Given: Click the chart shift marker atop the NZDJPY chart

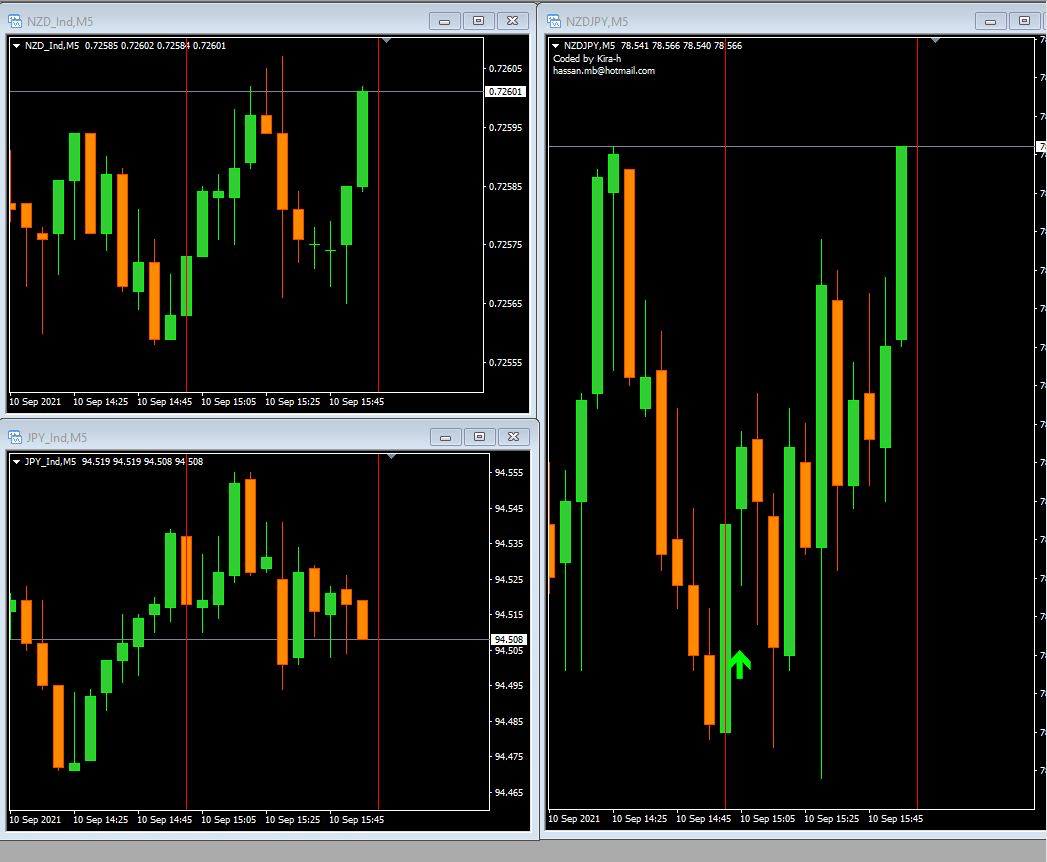Looking at the screenshot, I should coord(935,41).
